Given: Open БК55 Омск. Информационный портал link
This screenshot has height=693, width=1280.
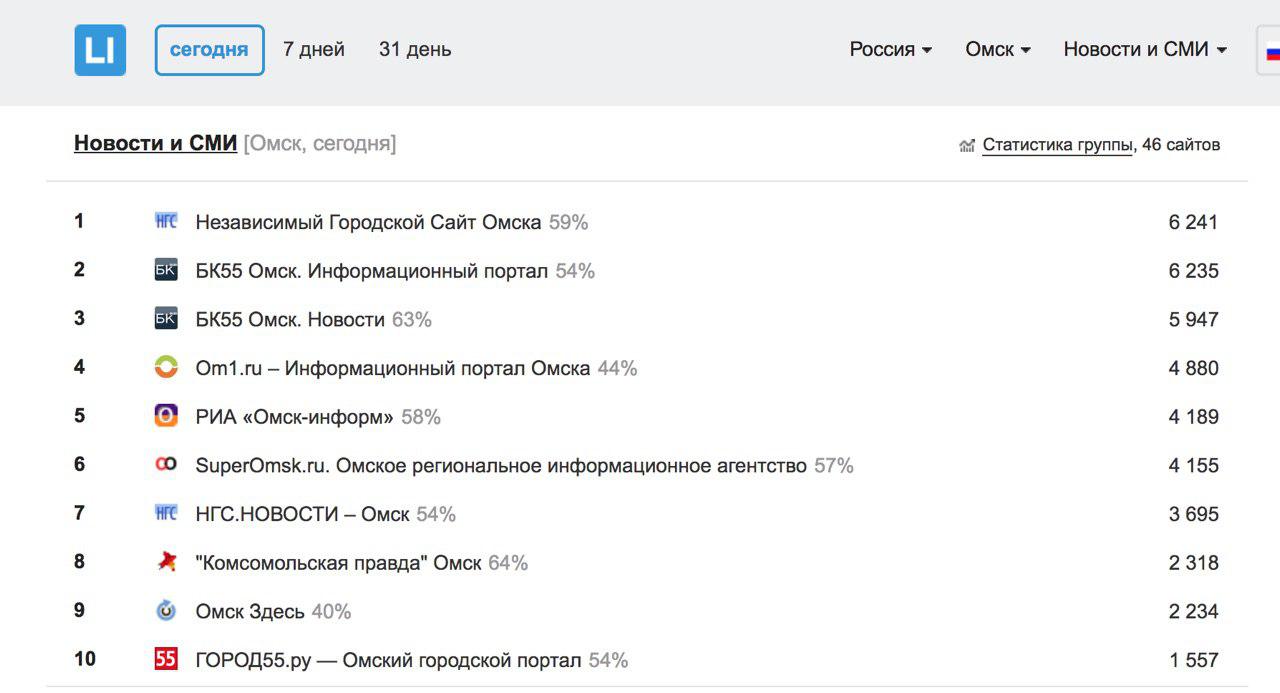Looking at the screenshot, I should coord(372,270).
